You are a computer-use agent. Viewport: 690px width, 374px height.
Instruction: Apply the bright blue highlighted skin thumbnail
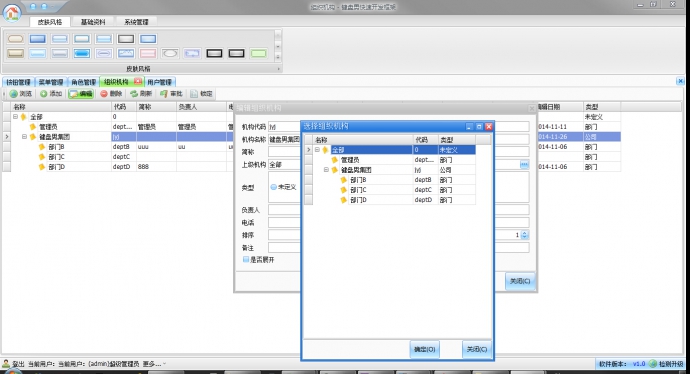click(82, 54)
